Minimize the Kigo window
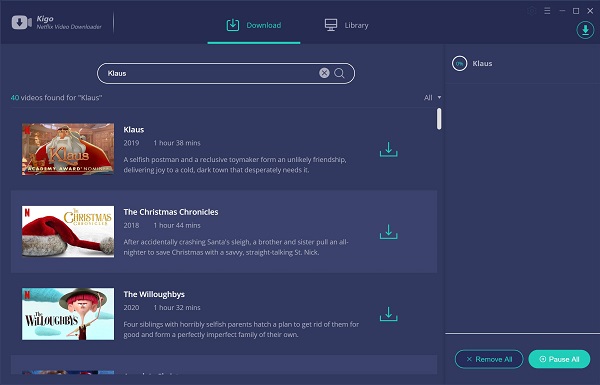 point(562,11)
